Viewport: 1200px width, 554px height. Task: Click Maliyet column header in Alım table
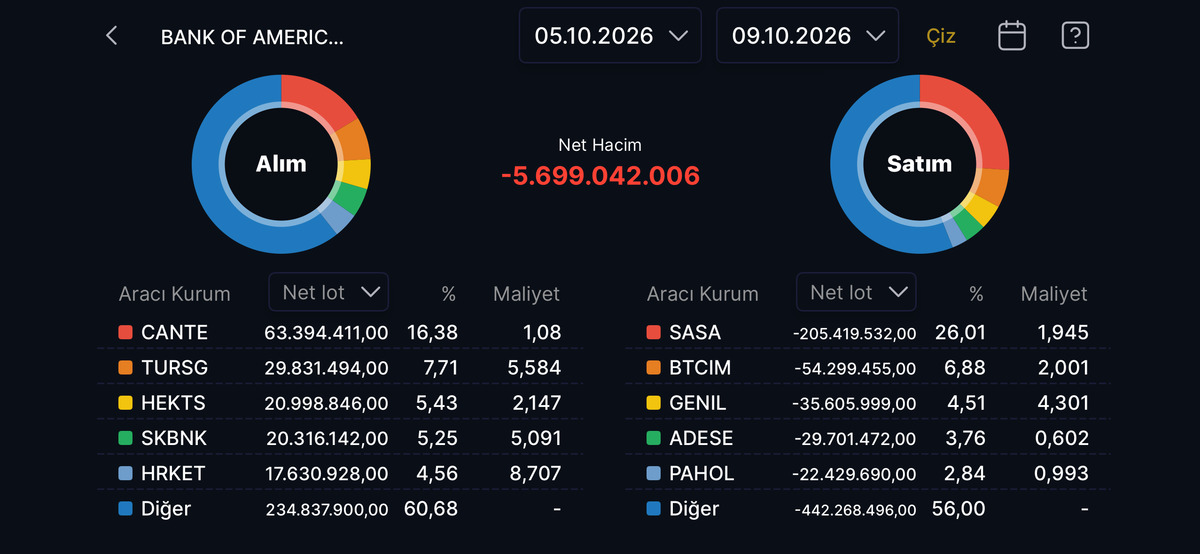point(526,294)
